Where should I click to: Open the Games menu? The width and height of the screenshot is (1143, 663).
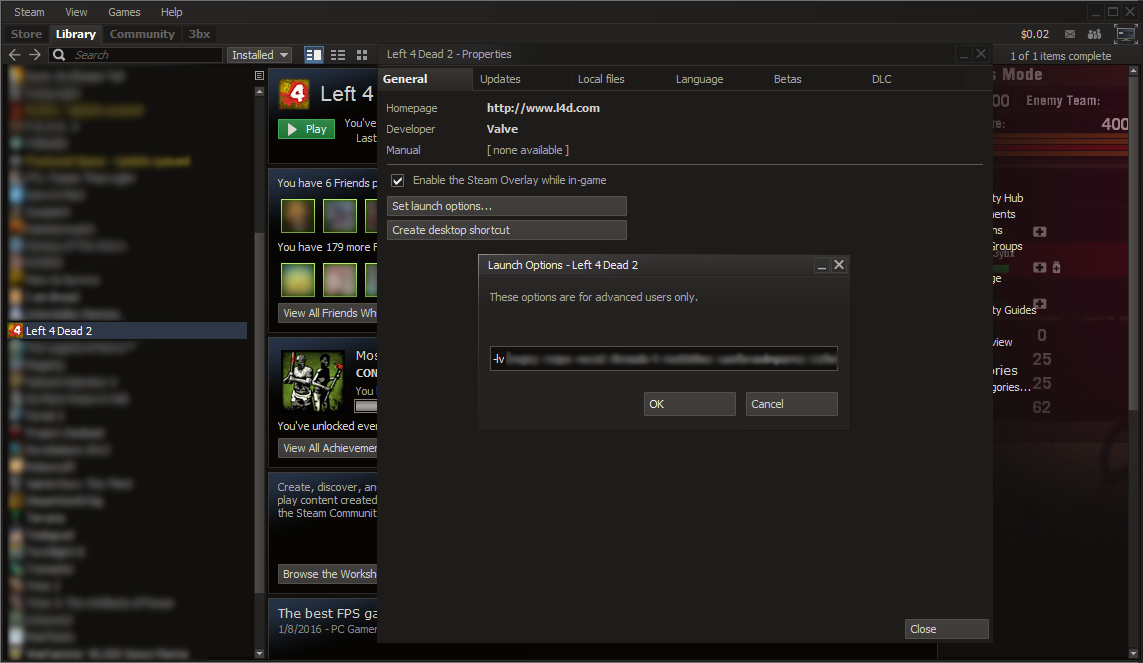tap(124, 12)
